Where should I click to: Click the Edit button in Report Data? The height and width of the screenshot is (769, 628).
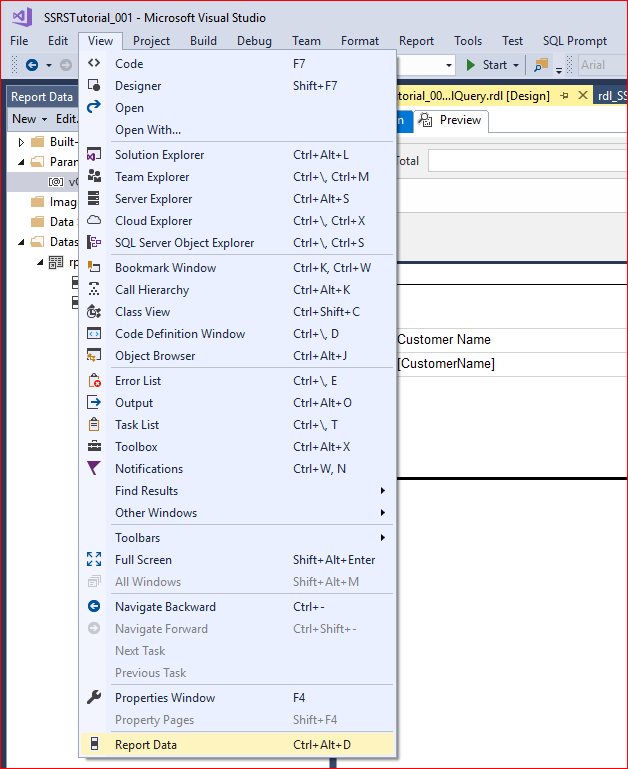pyautogui.click(x=66, y=119)
